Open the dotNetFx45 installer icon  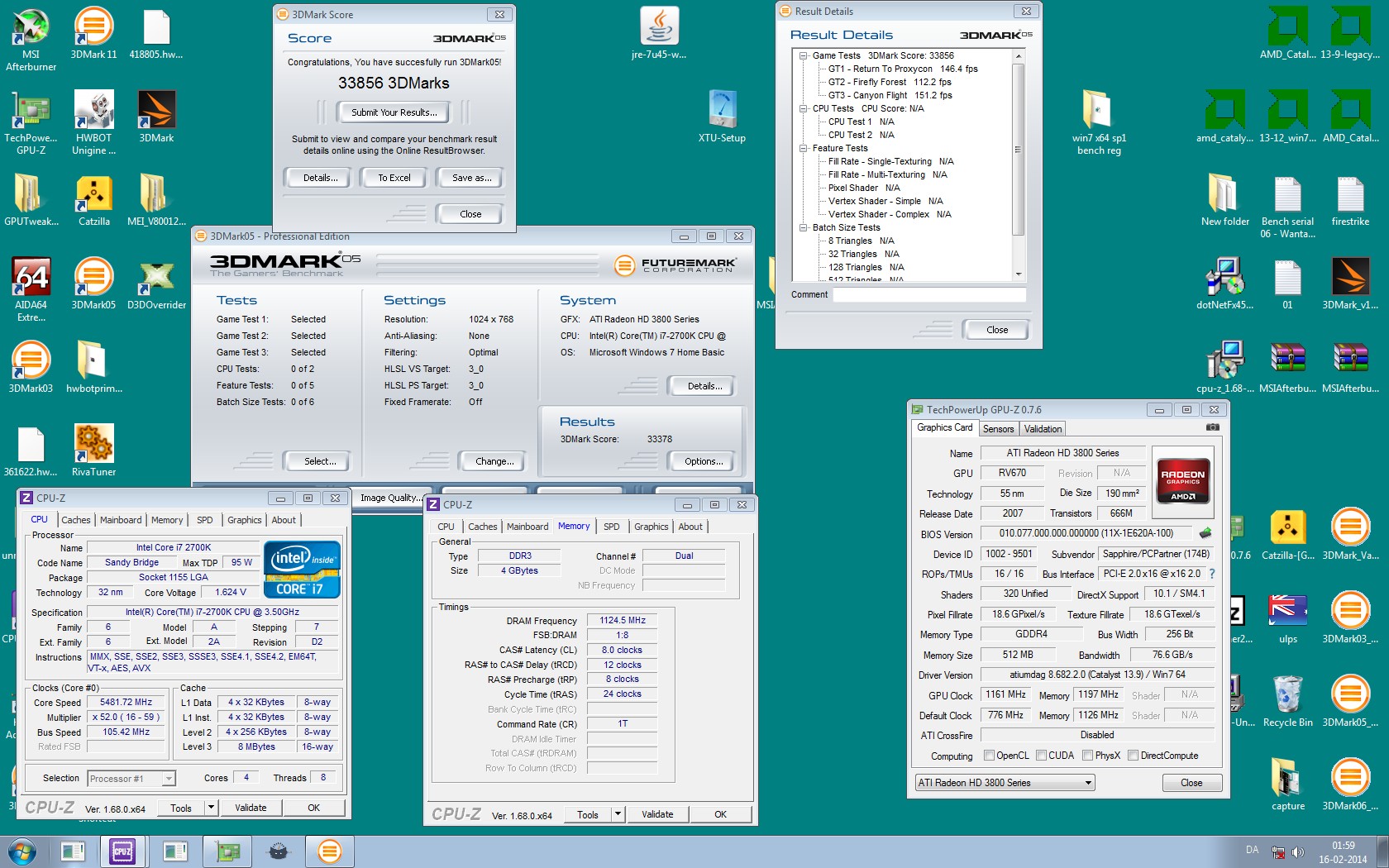(x=1224, y=284)
